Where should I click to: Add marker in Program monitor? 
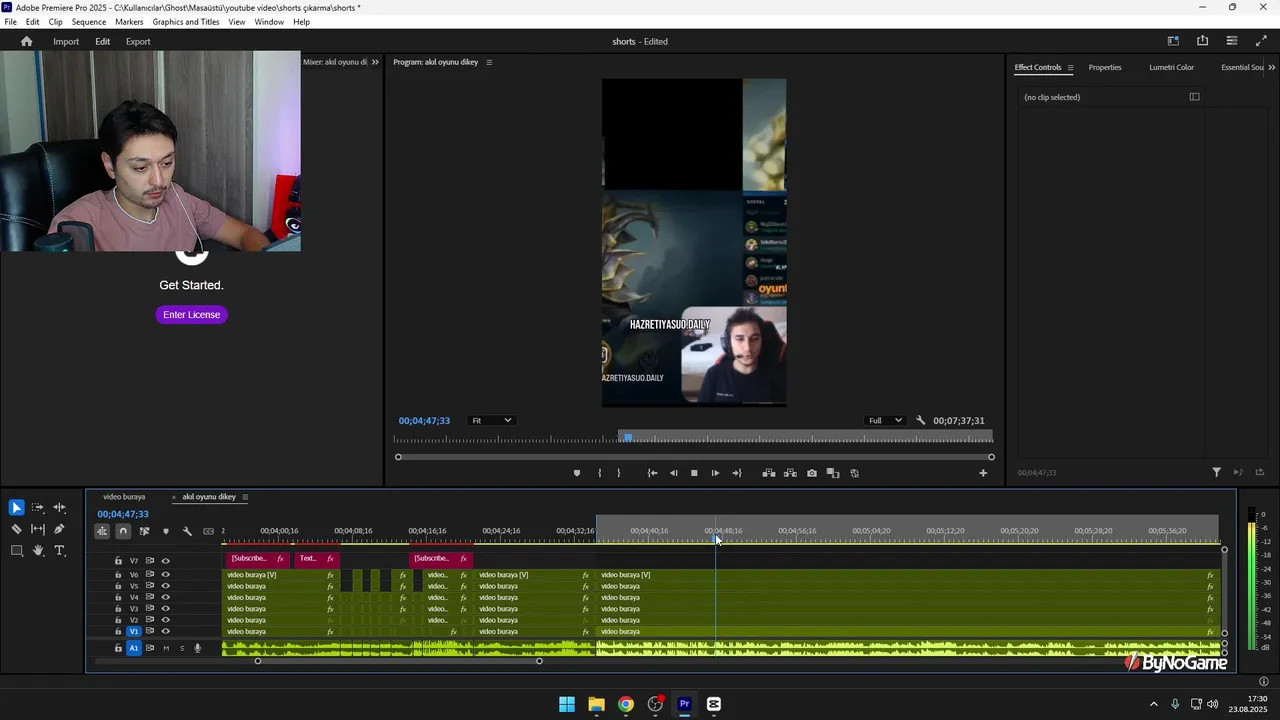point(577,473)
